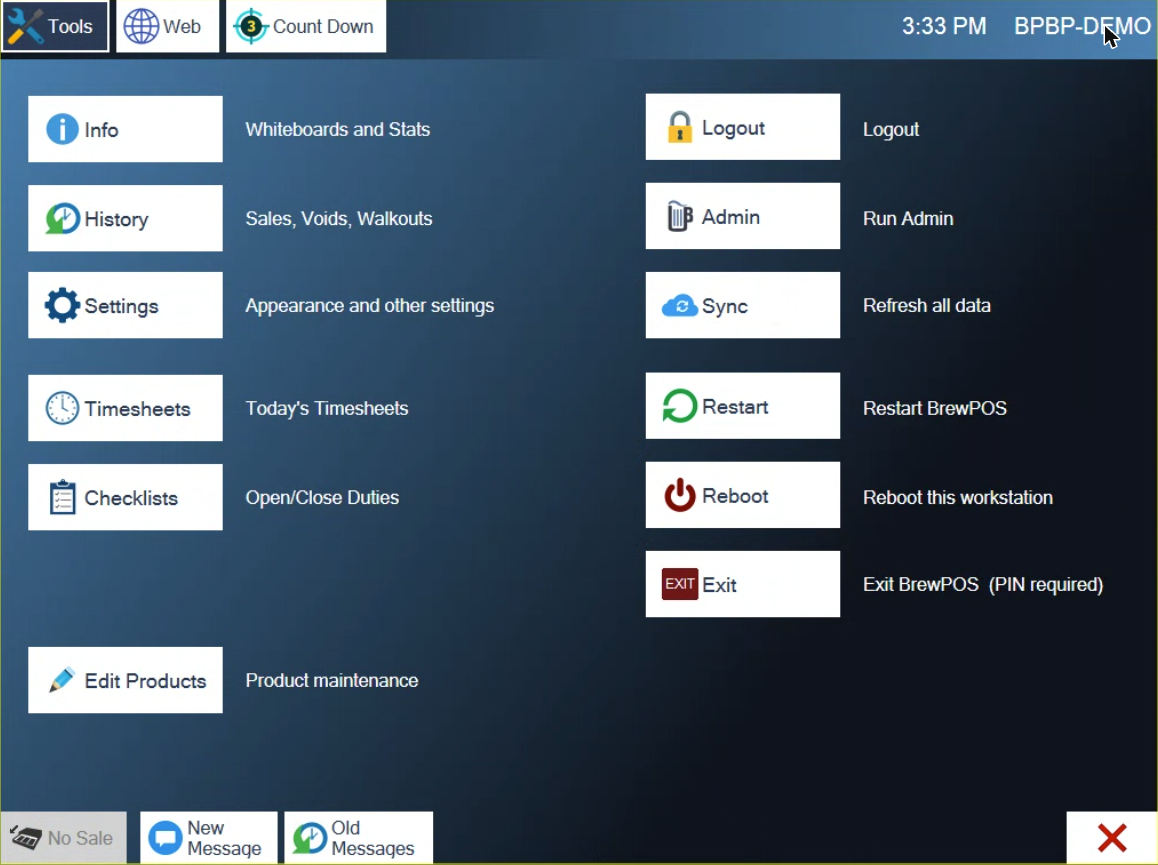Click the Settings gear icon
This screenshot has height=865, width=1158.
(62, 305)
